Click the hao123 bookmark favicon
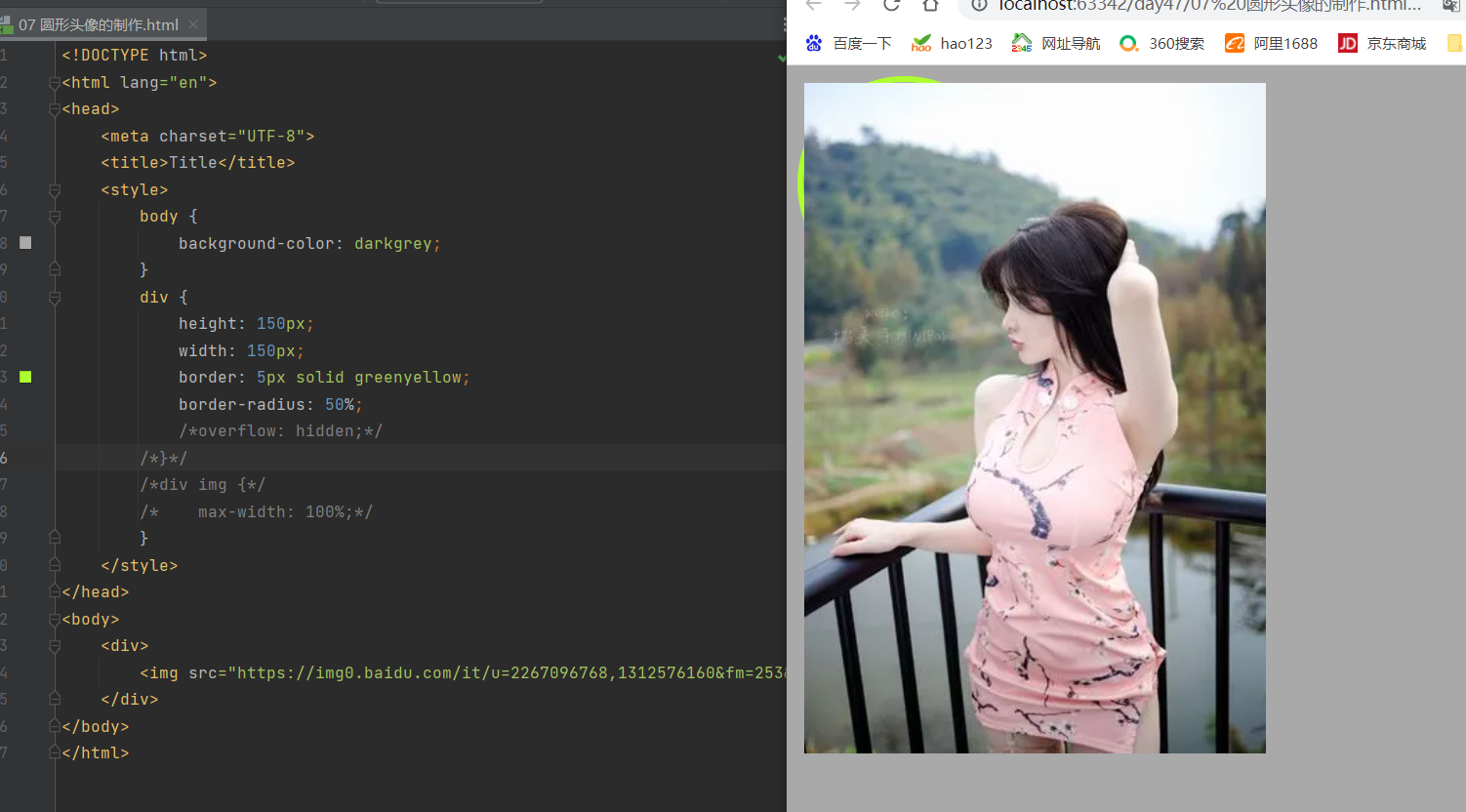Viewport: 1466px width, 812px height. click(921, 43)
